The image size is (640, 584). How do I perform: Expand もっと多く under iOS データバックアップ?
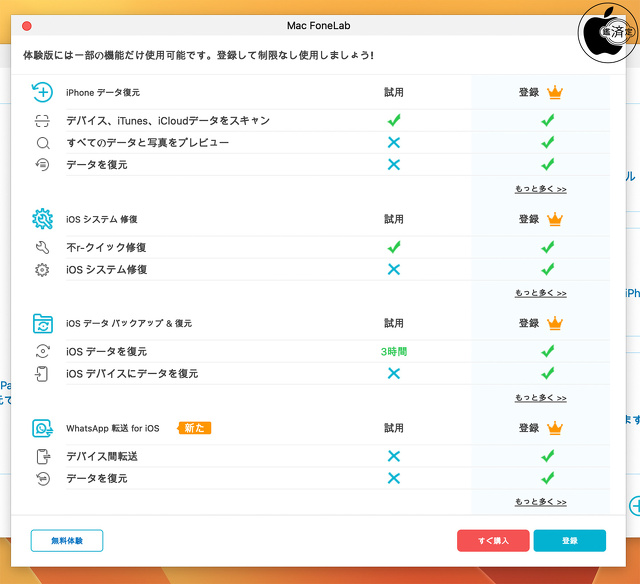(540, 397)
